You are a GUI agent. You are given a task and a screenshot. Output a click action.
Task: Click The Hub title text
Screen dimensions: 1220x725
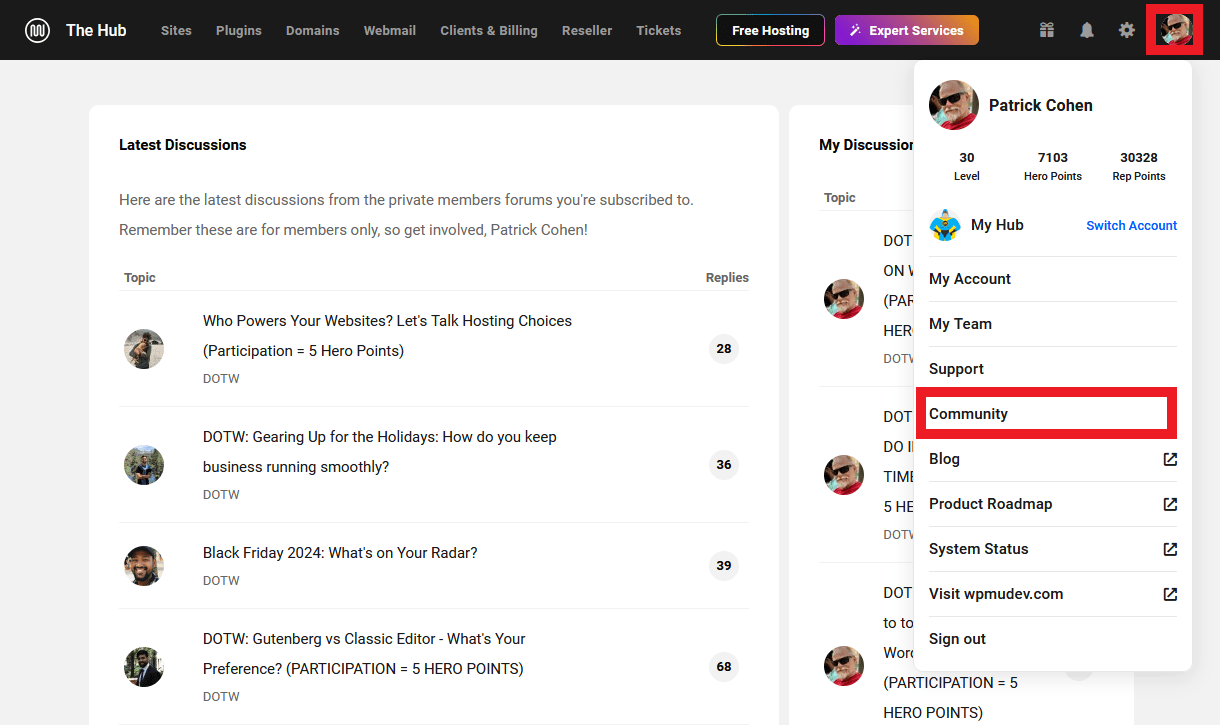[96, 30]
